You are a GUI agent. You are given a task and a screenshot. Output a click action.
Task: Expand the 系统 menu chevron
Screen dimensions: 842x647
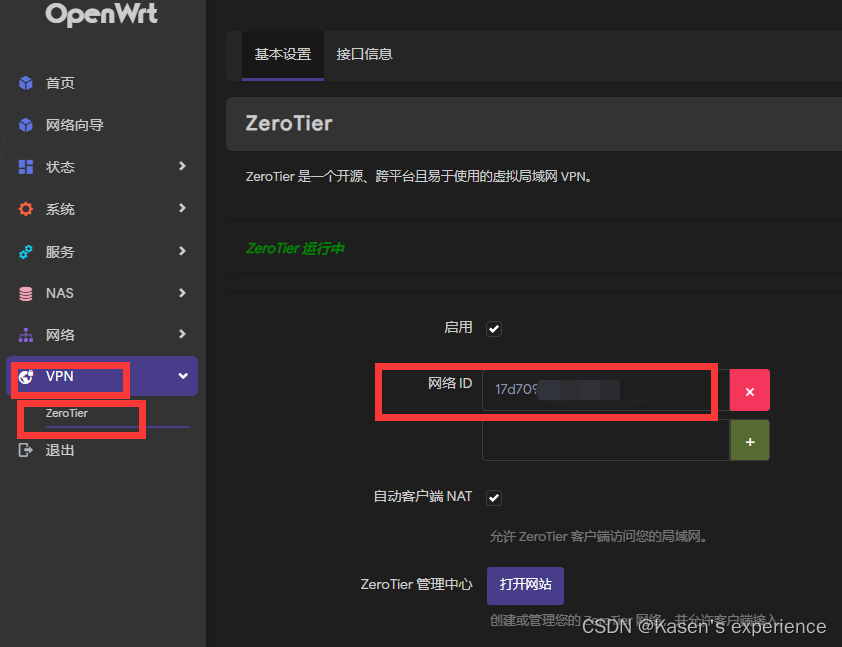click(183, 208)
